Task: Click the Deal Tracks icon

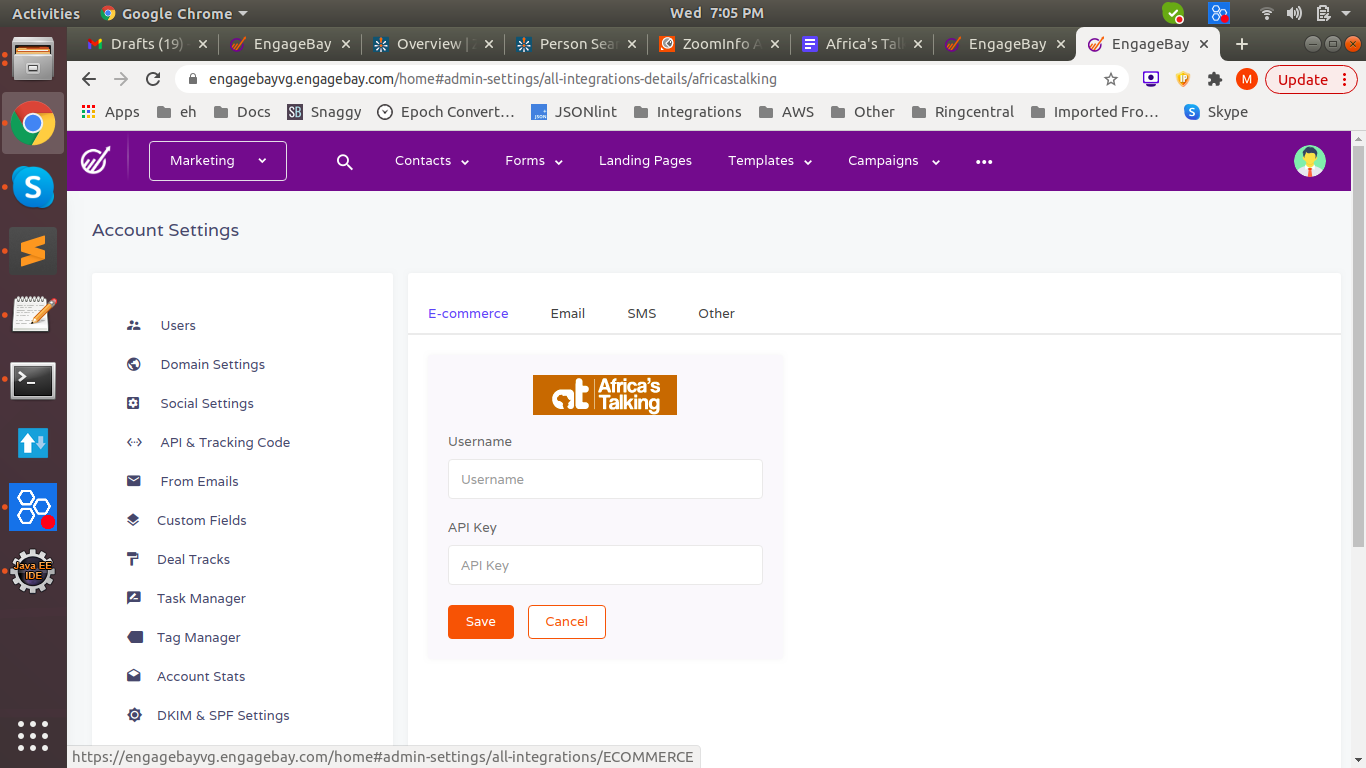Action: (133, 559)
